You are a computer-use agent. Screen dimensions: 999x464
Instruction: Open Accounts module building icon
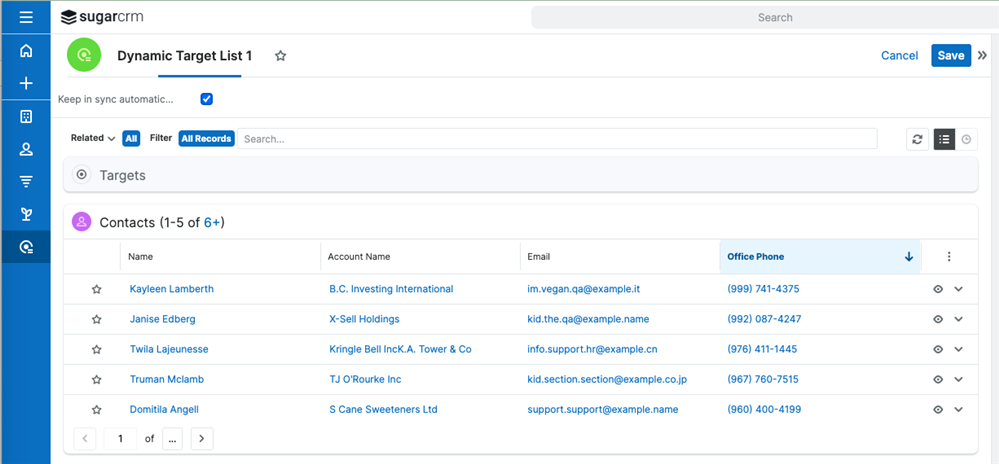pyautogui.click(x=26, y=116)
